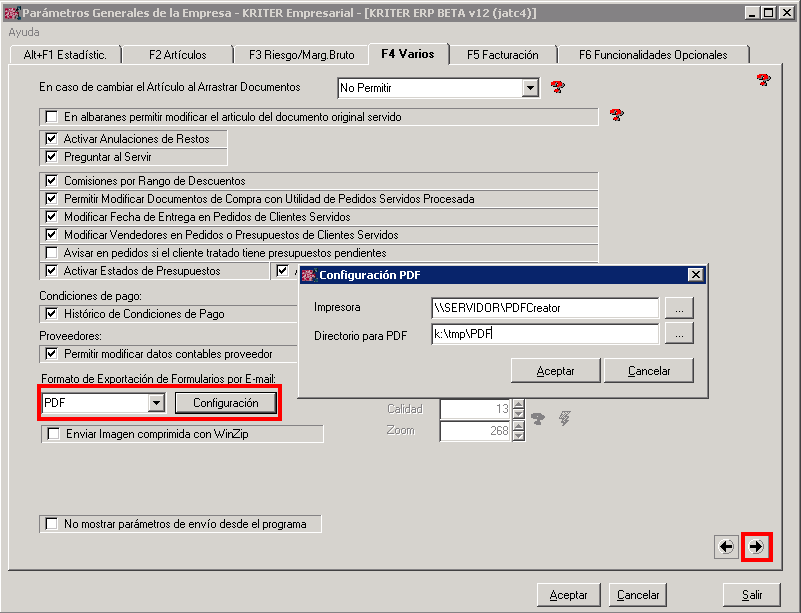Check No mostrar parámetros de envío
The width and height of the screenshot is (801, 613).
52,524
